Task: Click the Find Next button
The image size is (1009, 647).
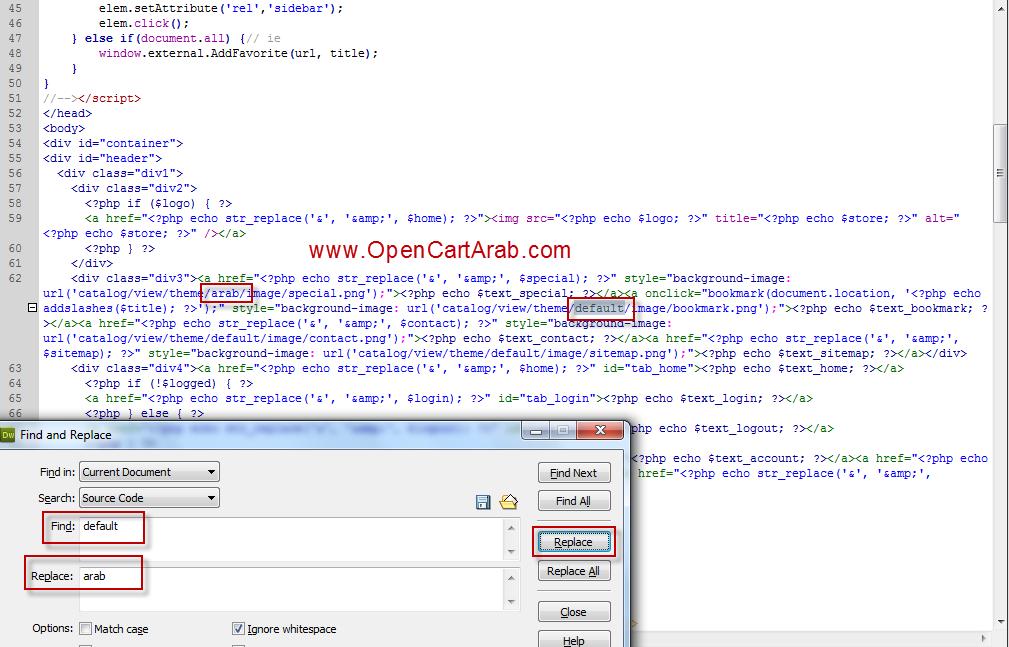Action: pyautogui.click(x=574, y=473)
